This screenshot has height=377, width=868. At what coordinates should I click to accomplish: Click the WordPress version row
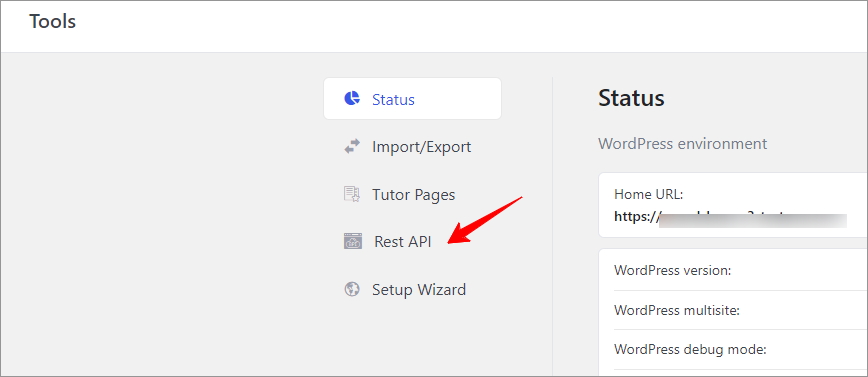point(741,271)
